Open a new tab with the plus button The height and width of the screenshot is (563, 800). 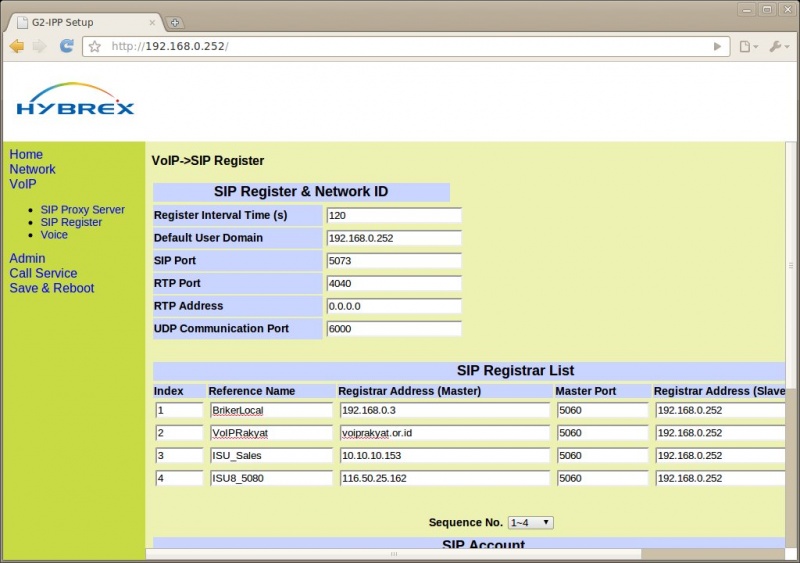click(x=175, y=22)
